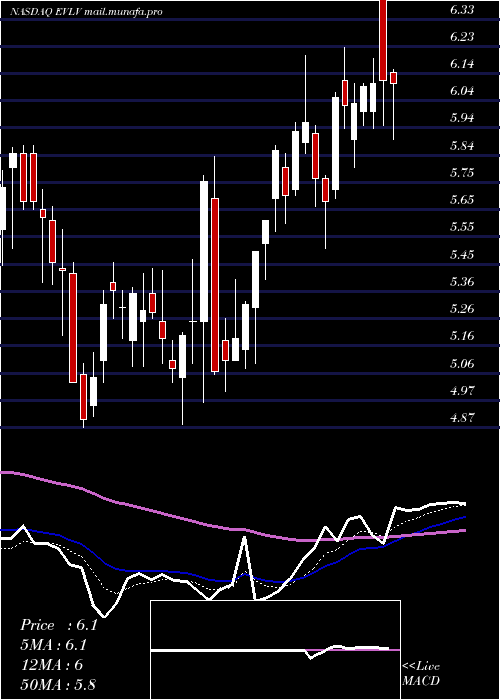Click the 4.97 price axis label
Screen dimensions: 500x700
(462, 391)
